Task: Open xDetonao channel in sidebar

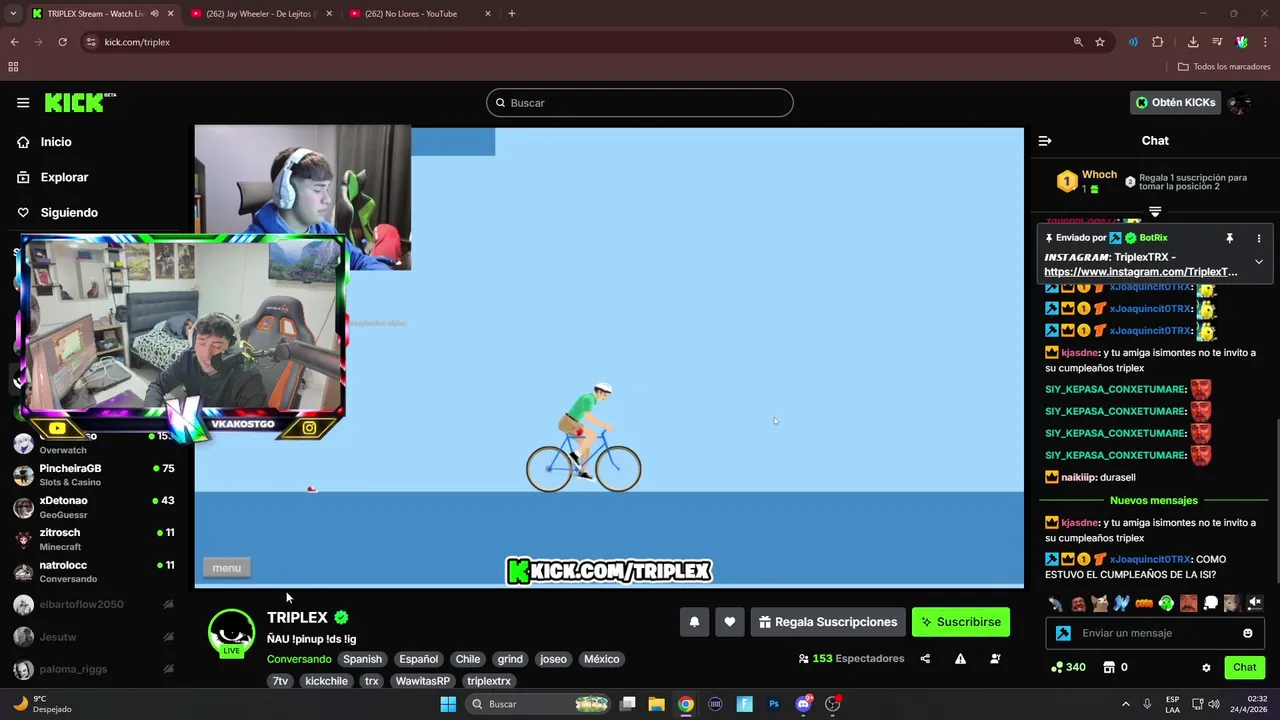Action: click(95, 506)
